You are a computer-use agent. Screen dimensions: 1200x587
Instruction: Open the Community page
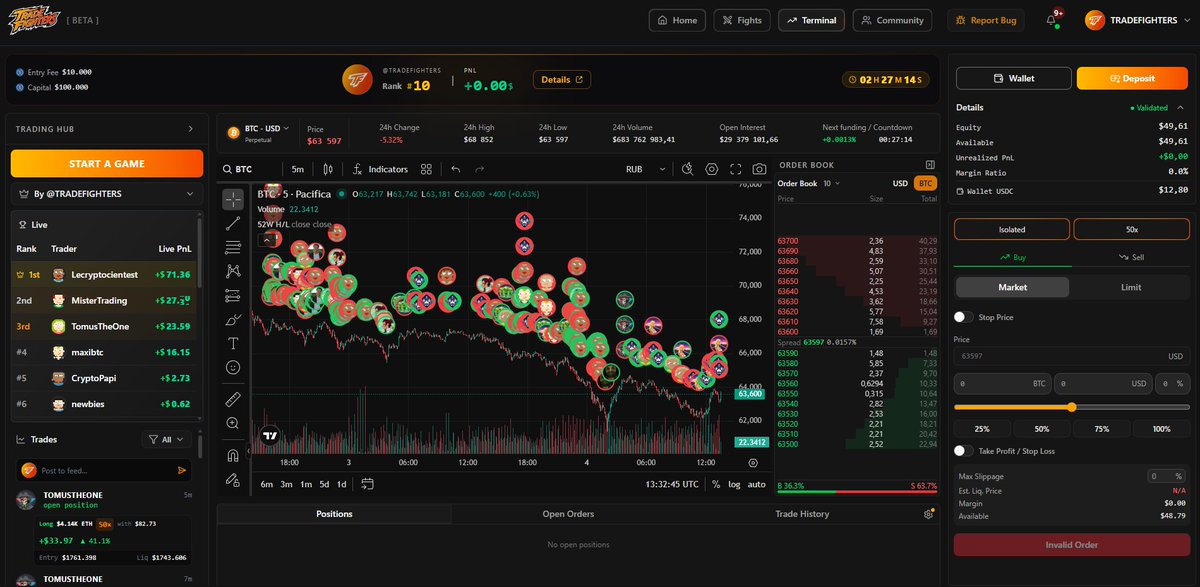point(892,20)
